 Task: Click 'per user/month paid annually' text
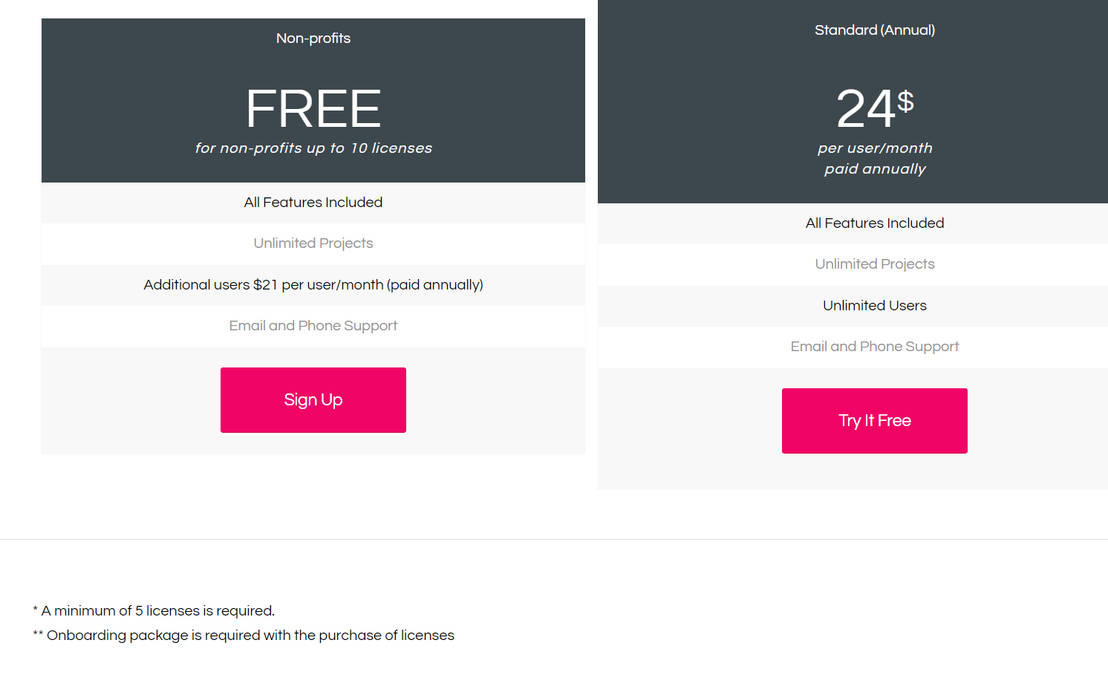[874, 158]
